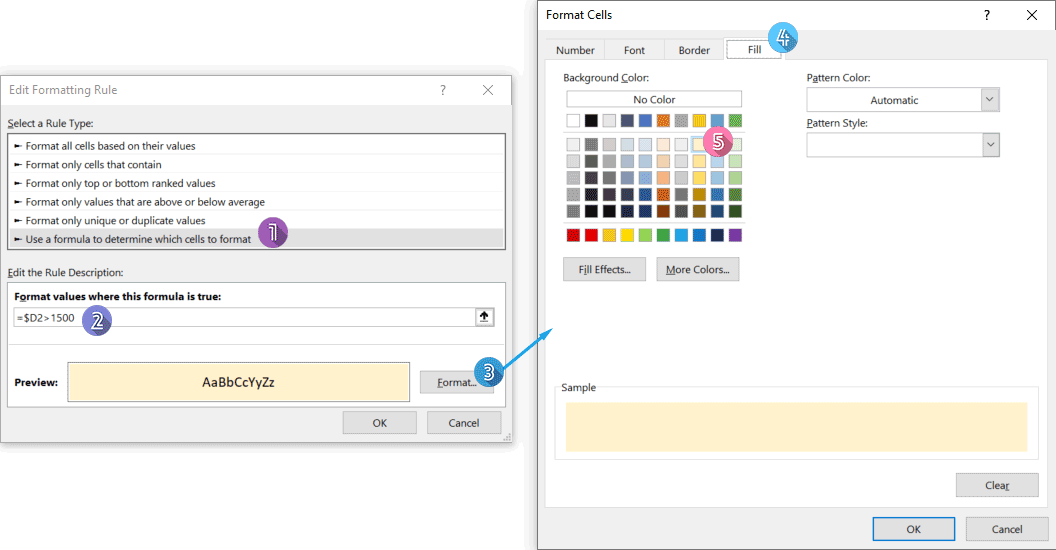Close the Edit Formatting Rule dialog
This screenshot has height=550, width=1056.
[x=488, y=90]
